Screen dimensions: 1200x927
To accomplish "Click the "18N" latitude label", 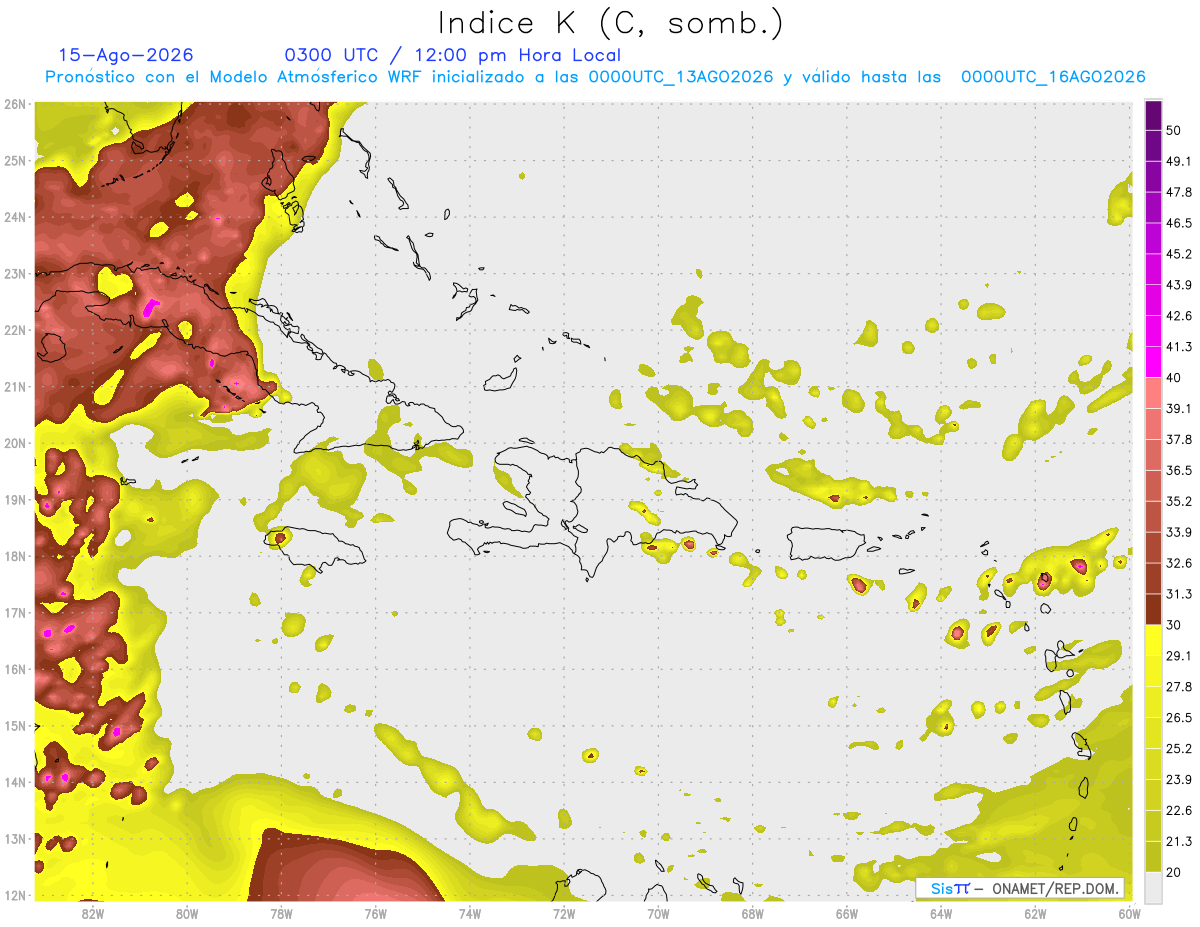I will pos(15,556).
